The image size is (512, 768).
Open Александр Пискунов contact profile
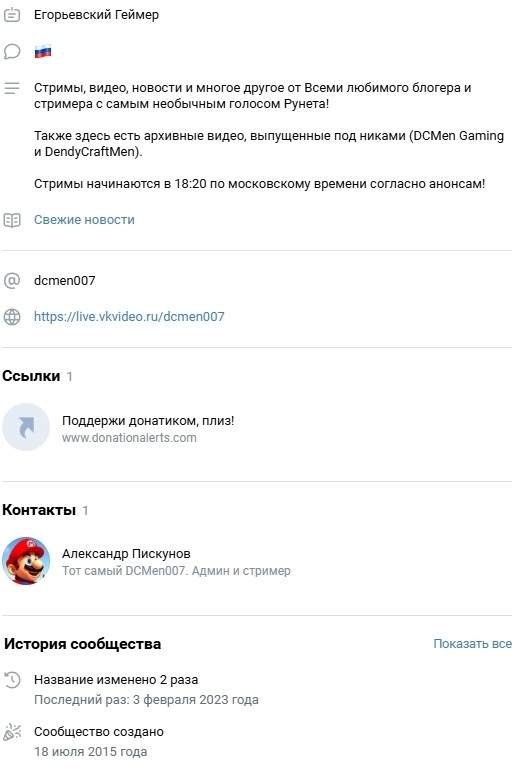[126, 553]
